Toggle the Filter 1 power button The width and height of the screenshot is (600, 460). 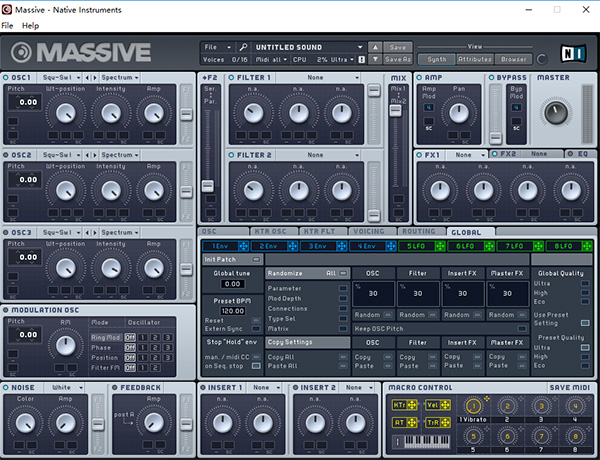[x=232, y=77]
